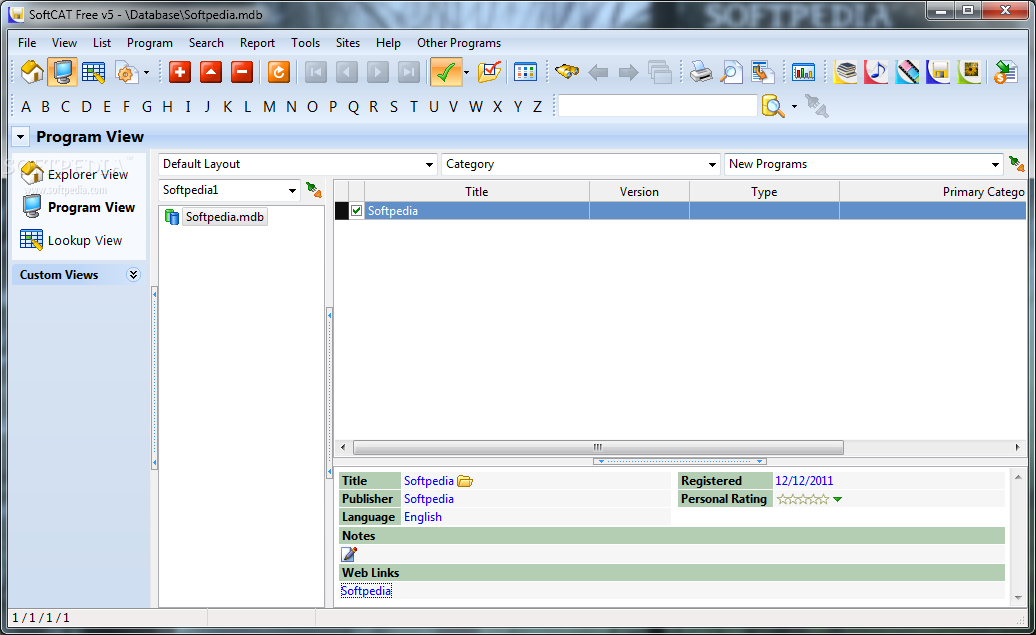Image resolution: width=1036 pixels, height=635 pixels.
Task: Open print preview magnifier icon
Action: [x=731, y=72]
